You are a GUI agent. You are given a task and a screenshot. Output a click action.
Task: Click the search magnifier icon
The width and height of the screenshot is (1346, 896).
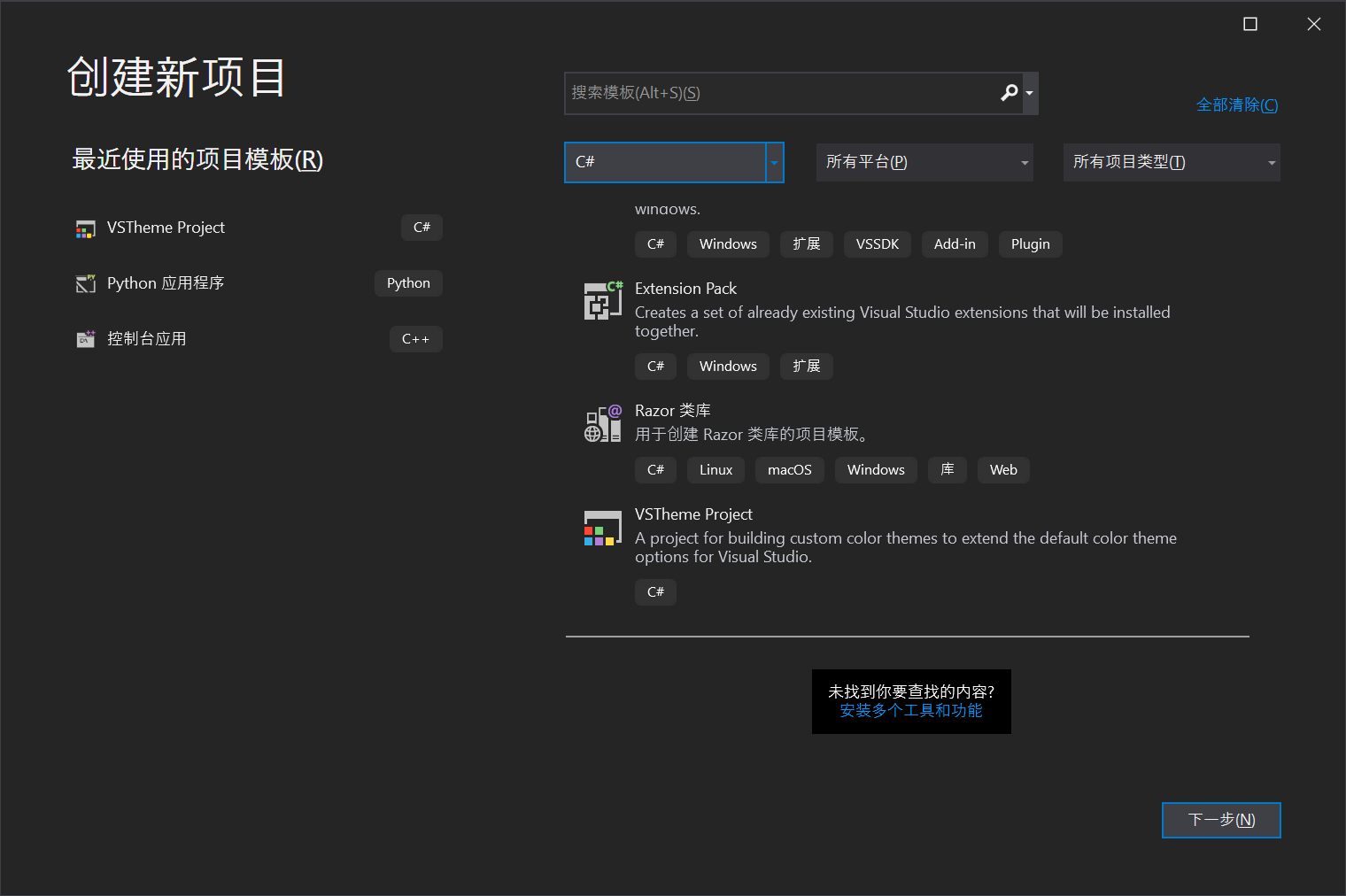(1009, 93)
